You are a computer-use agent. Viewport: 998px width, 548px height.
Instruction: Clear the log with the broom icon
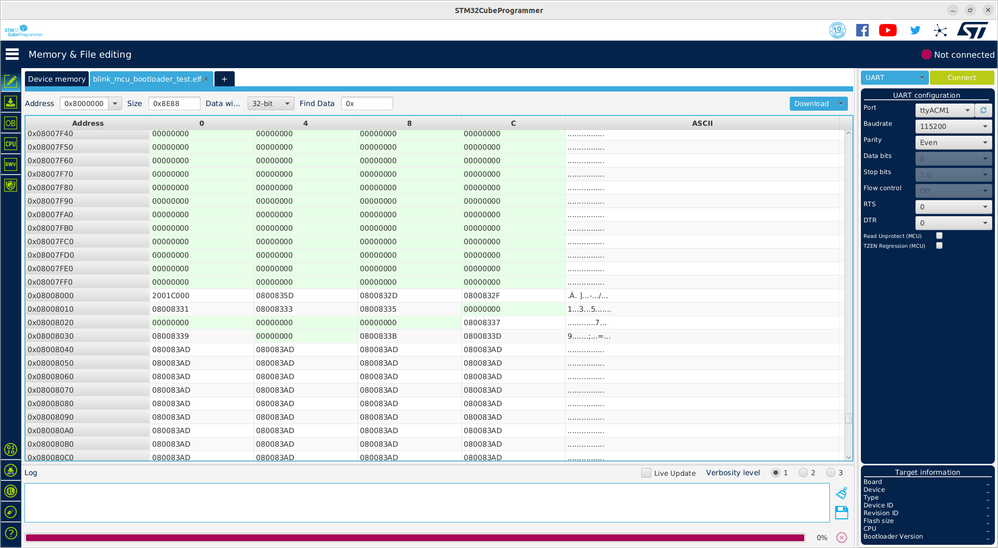point(841,493)
